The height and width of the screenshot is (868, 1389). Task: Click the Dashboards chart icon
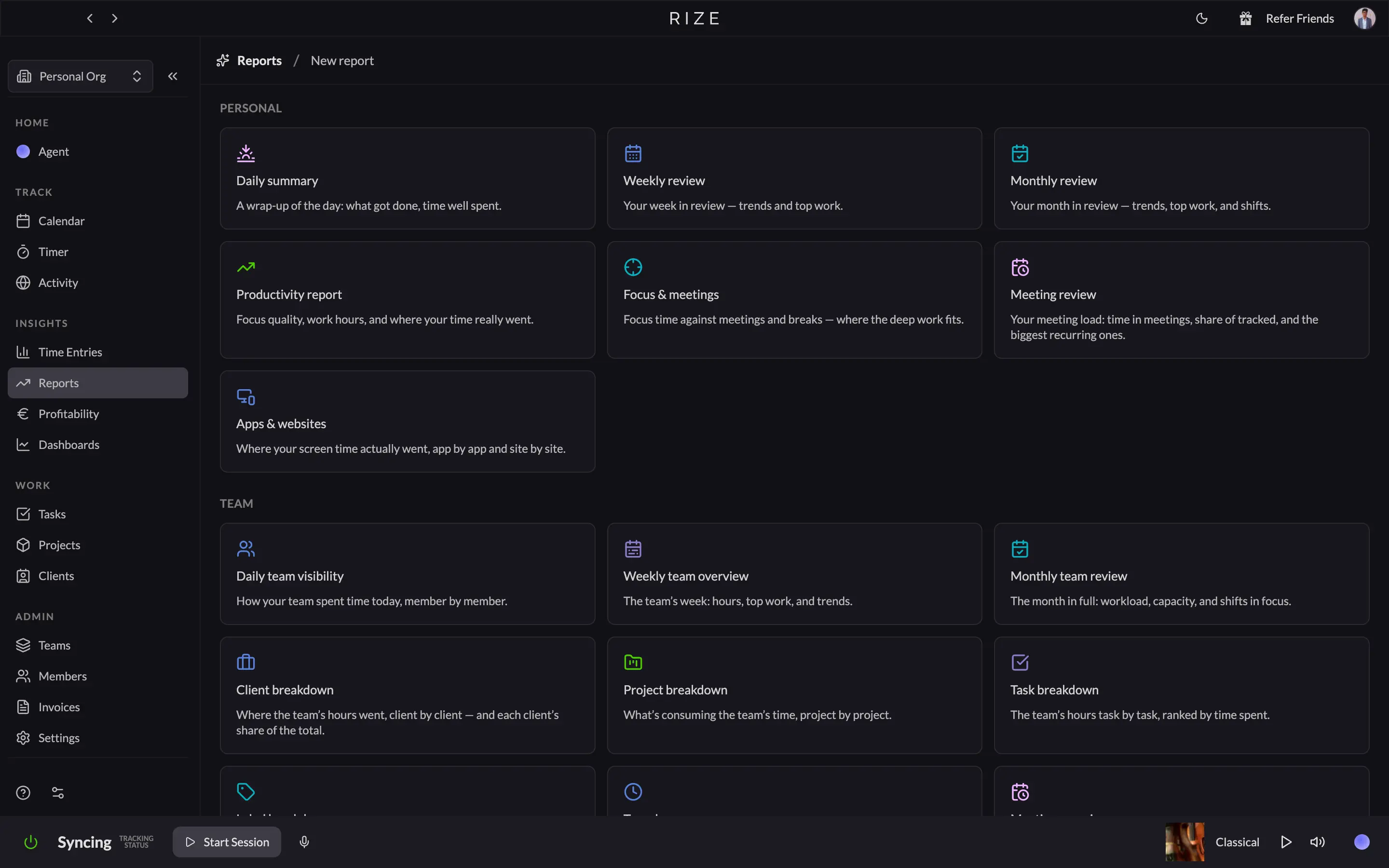(23, 445)
